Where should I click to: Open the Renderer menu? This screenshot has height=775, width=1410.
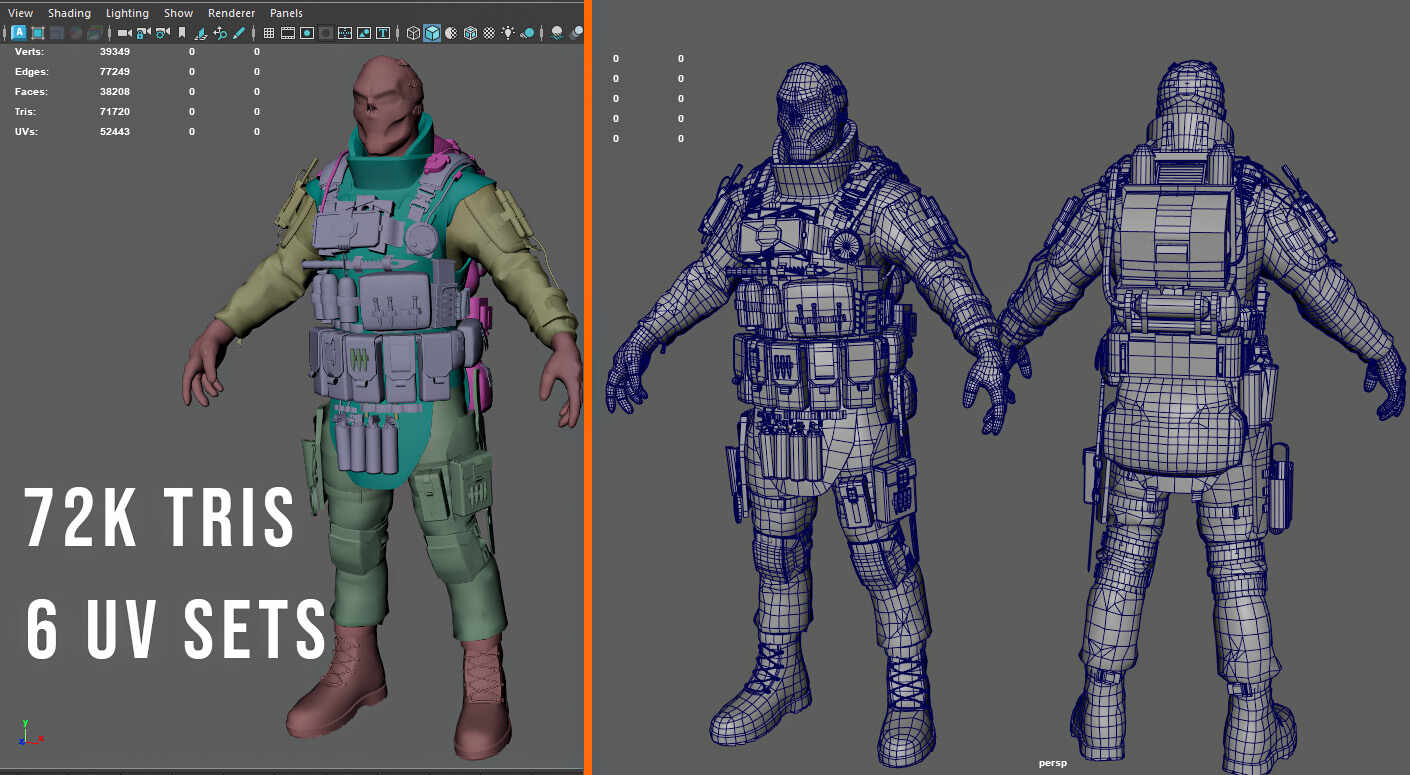point(231,13)
